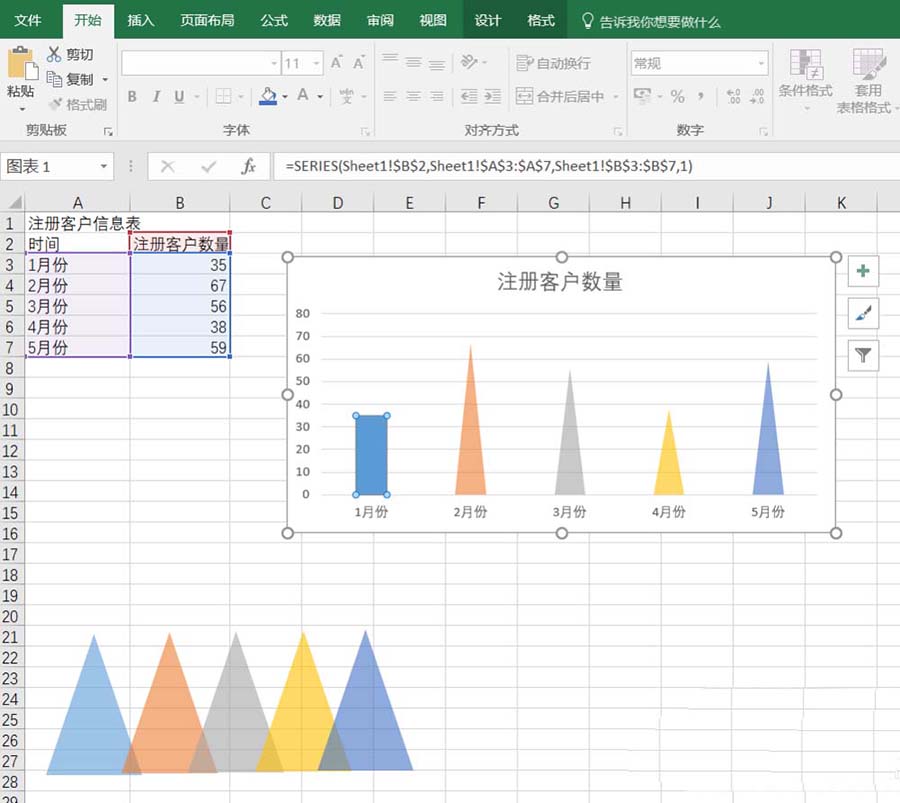The width and height of the screenshot is (900, 803).
Task: Toggle Wrap Text (自动换行)
Action: point(553,63)
